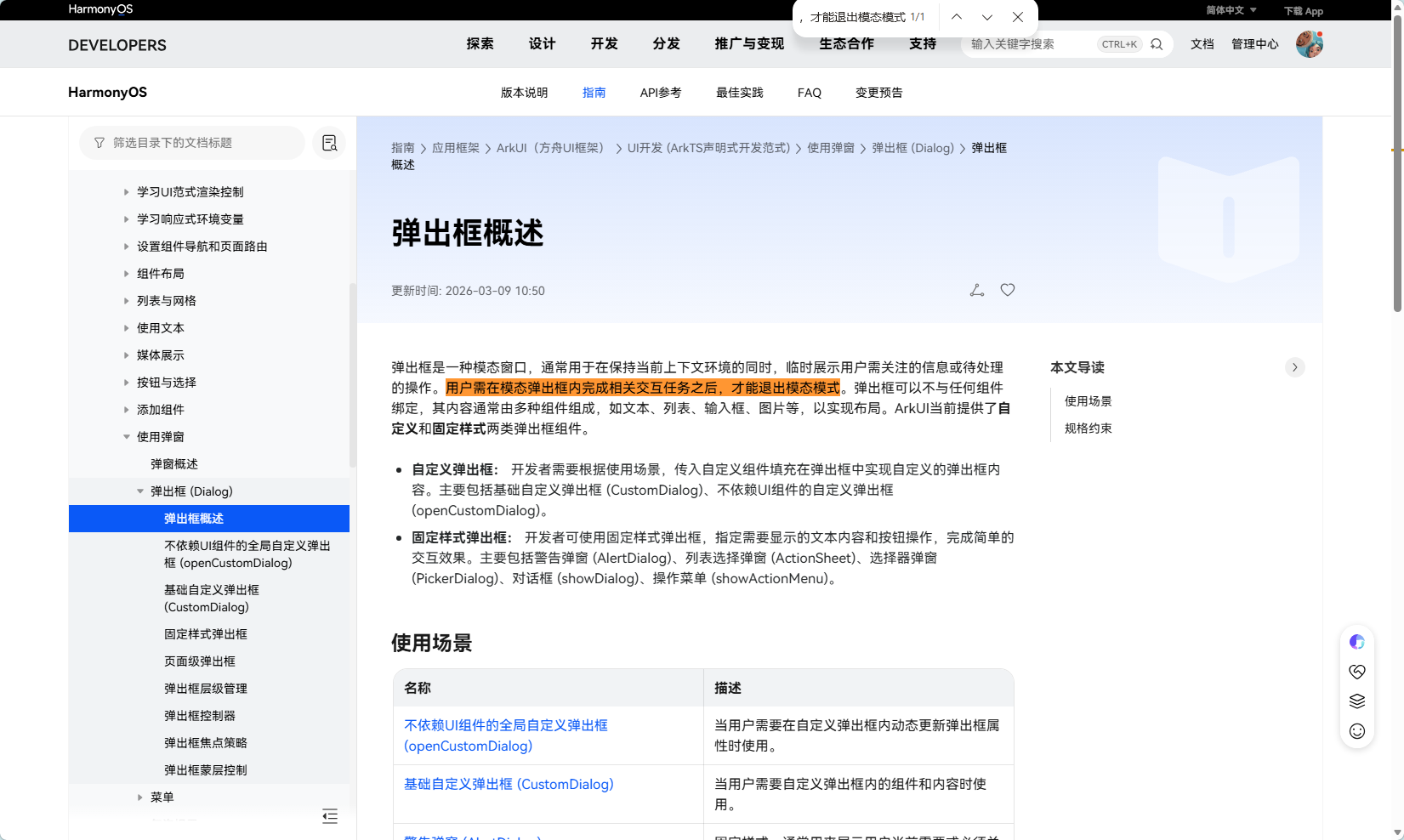Go to next find-in-page match
Image resolution: width=1404 pixels, height=840 pixels.
pyautogui.click(x=987, y=17)
